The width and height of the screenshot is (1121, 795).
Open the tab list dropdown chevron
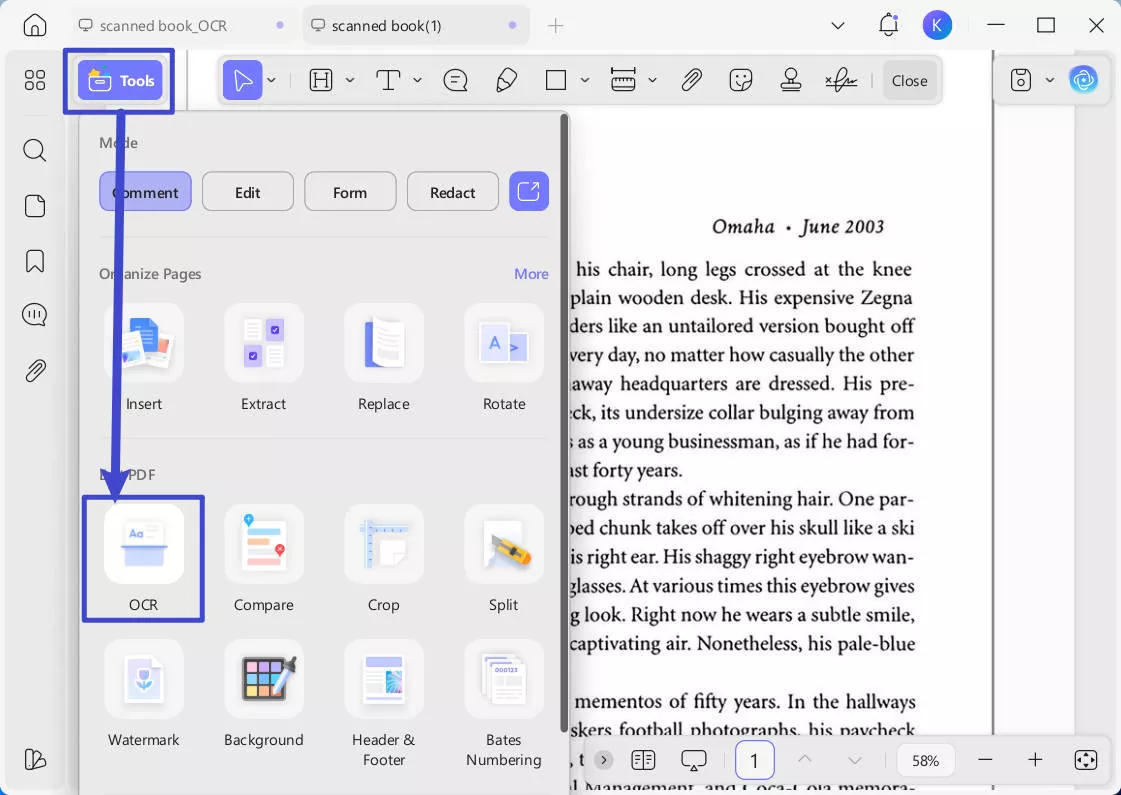click(x=838, y=26)
